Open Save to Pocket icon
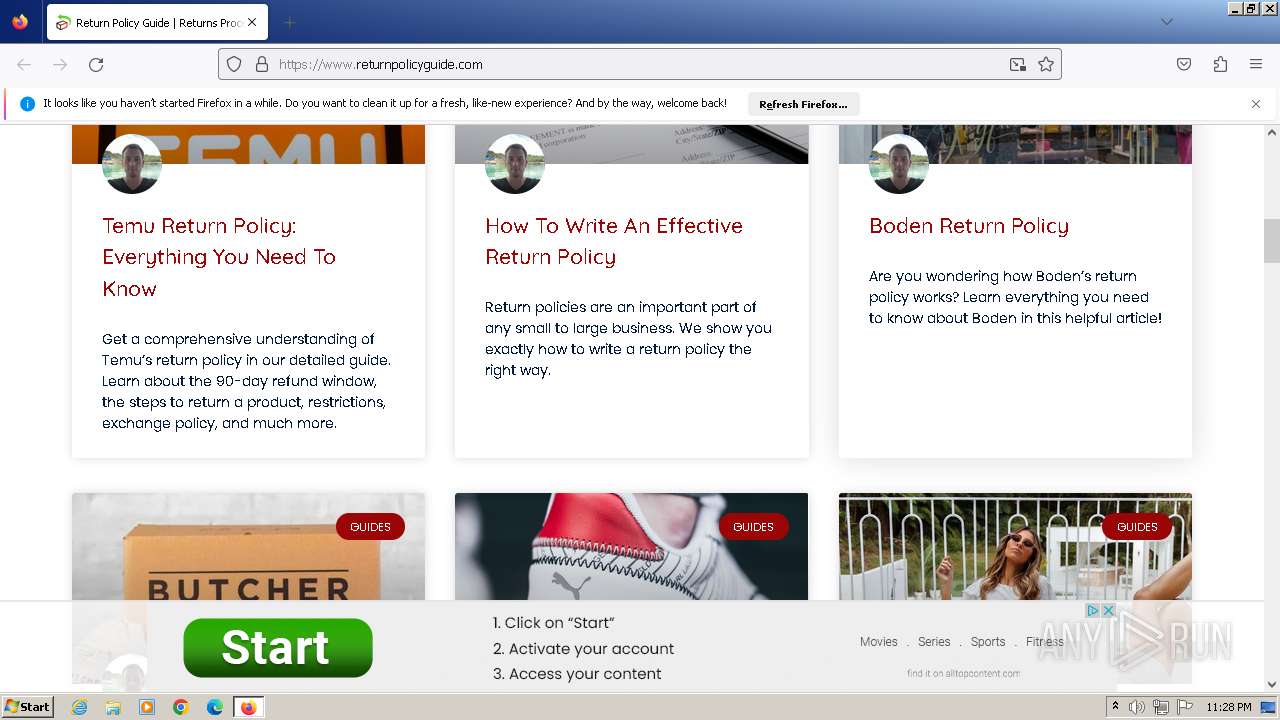Viewport: 1280px width, 720px height. 1184,64
